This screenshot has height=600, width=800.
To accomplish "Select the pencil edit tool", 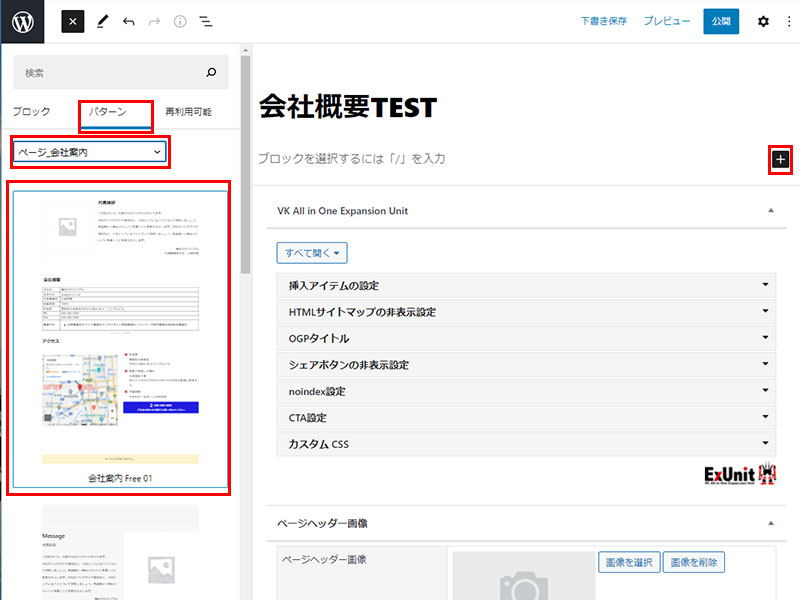I will (102, 21).
